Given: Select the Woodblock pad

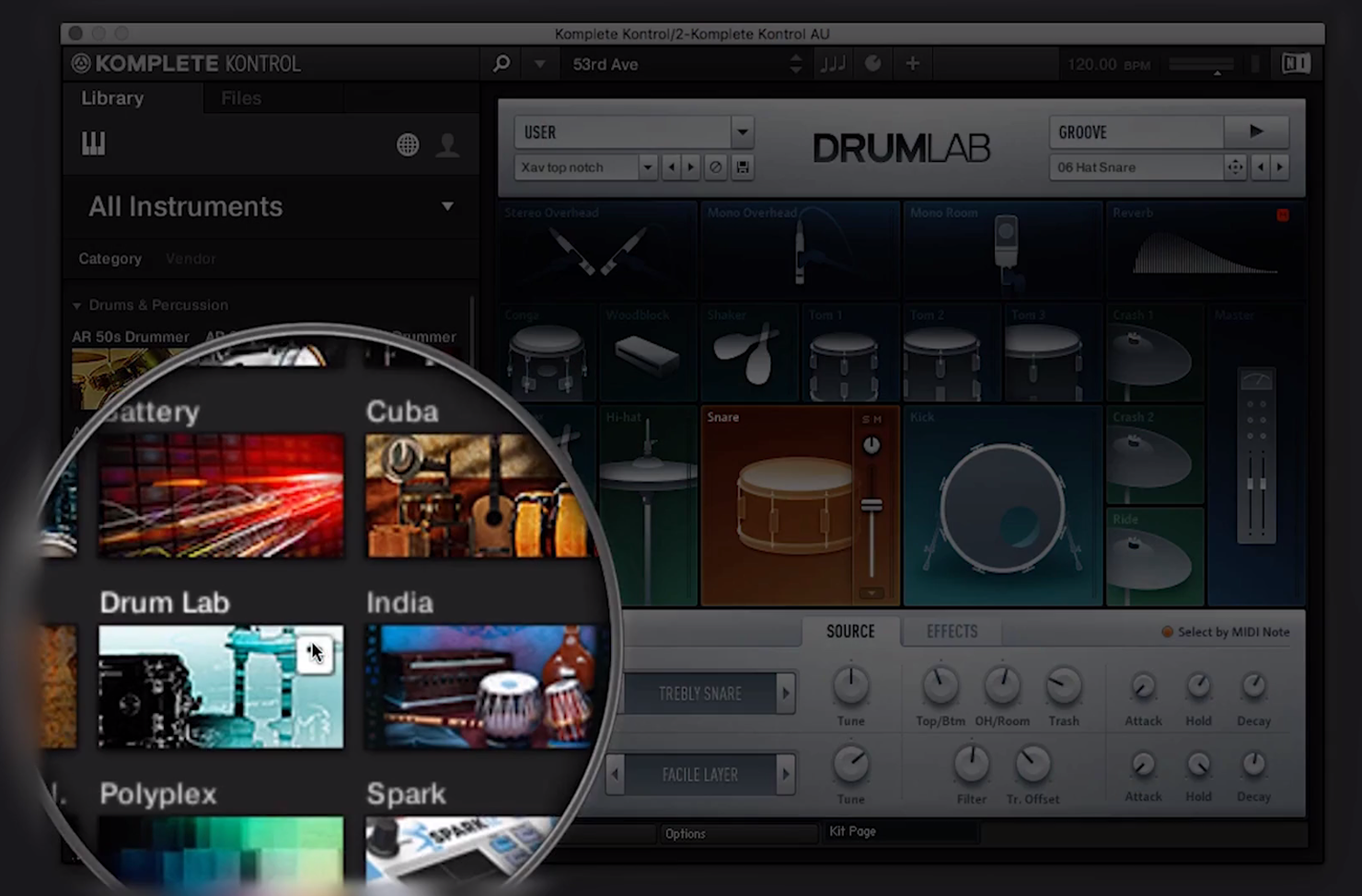Looking at the screenshot, I should click(x=647, y=353).
